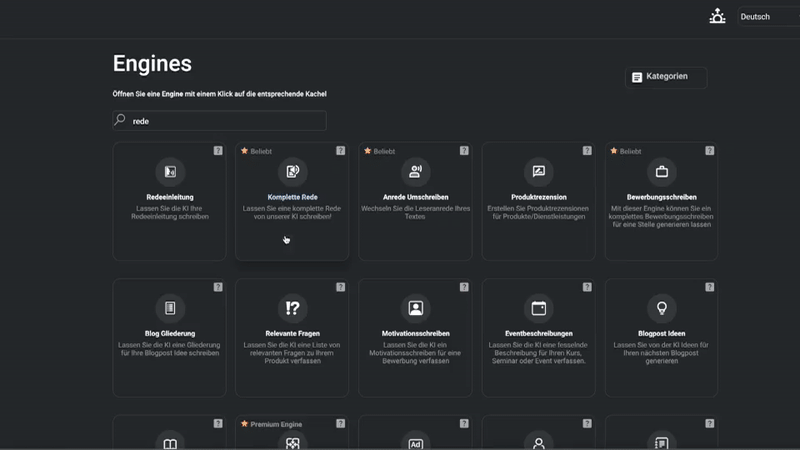Open the person icon engine tile

click(539, 442)
